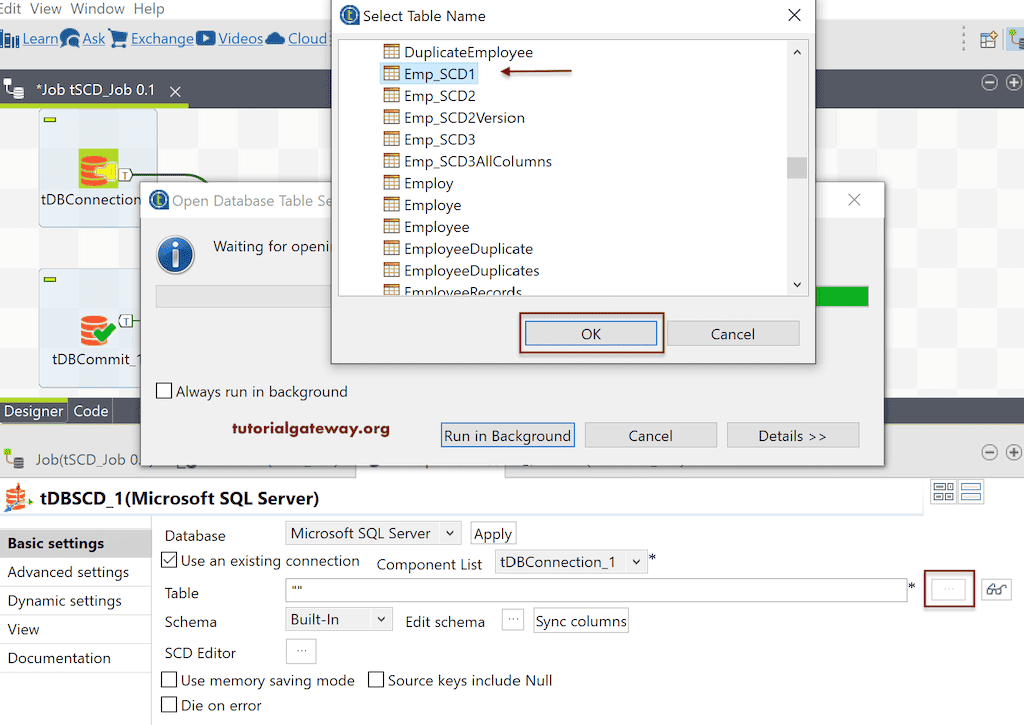Screen dimensions: 1024x725
Task: Click the Run in Background button
Action: (507, 435)
